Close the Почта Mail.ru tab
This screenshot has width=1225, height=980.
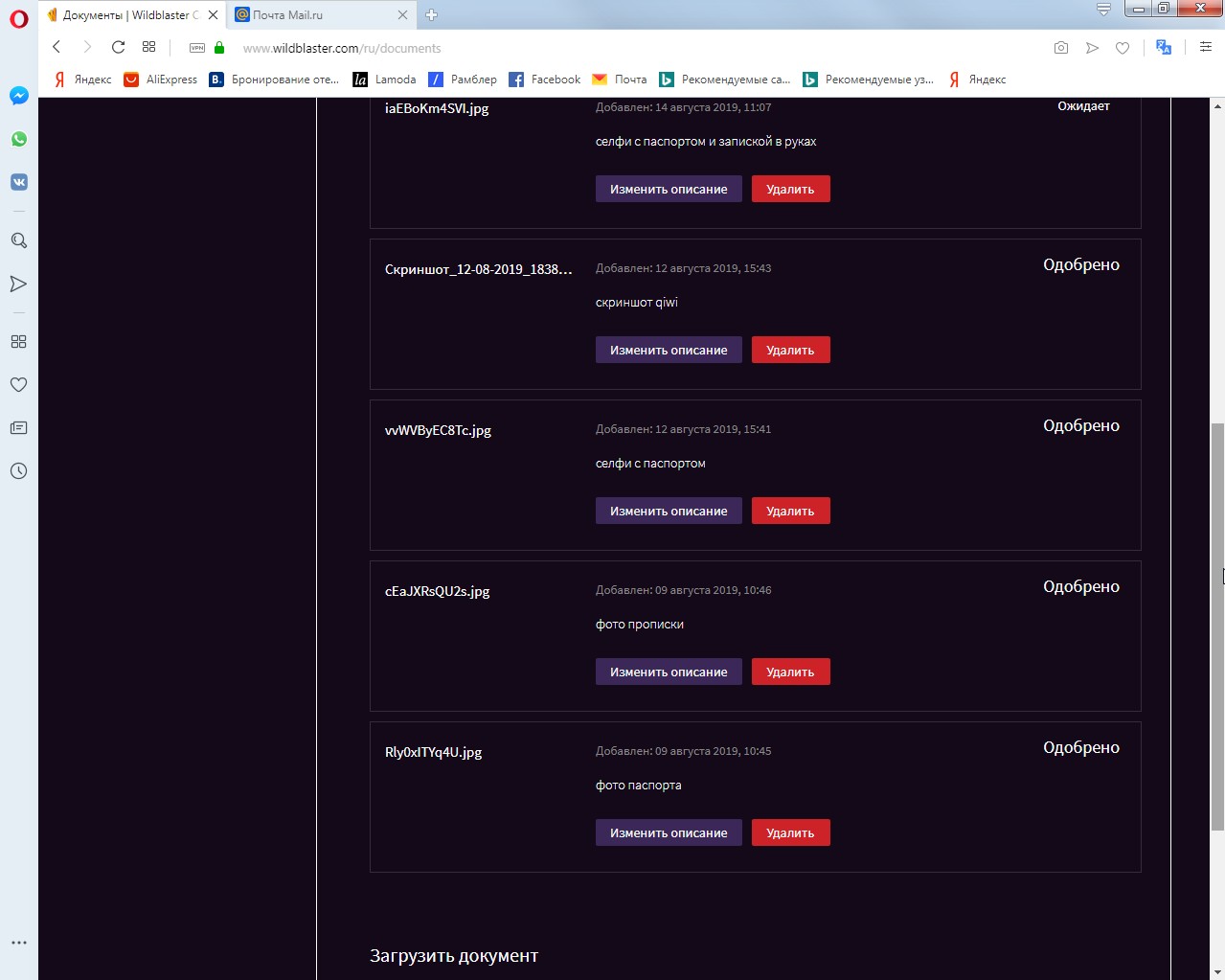click(402, 15)
